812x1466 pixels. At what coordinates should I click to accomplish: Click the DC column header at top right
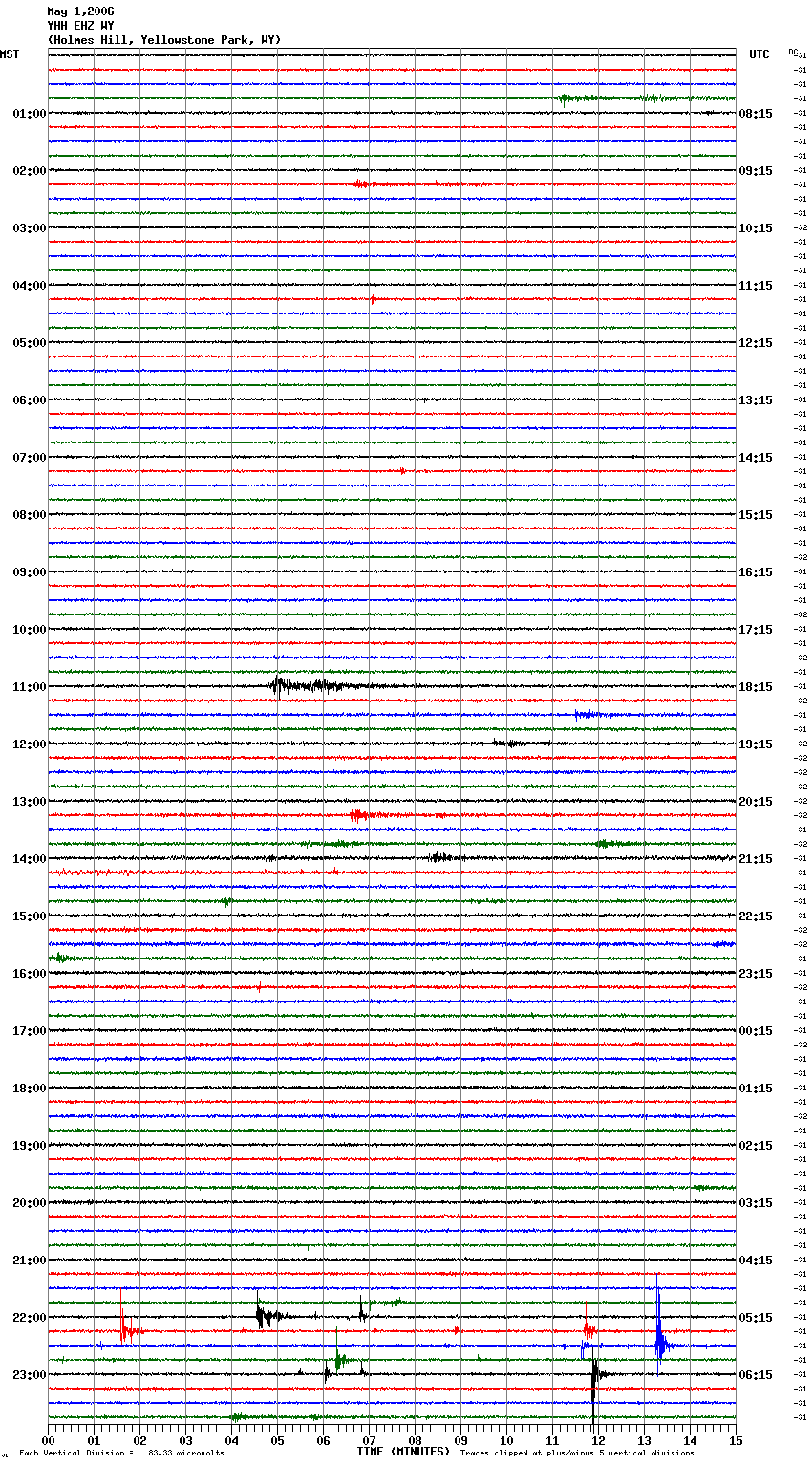pyautogui.click(x=793, y=52)
